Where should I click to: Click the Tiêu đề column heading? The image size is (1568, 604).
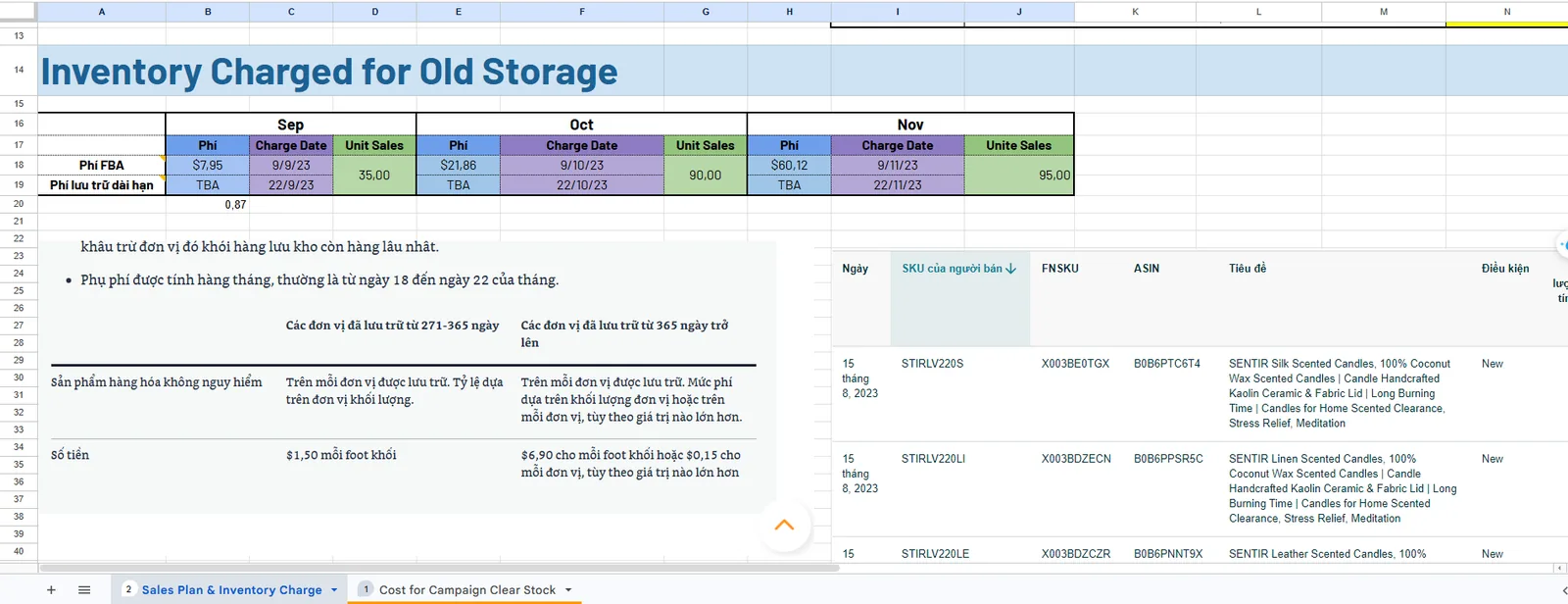click(1248, 269)
